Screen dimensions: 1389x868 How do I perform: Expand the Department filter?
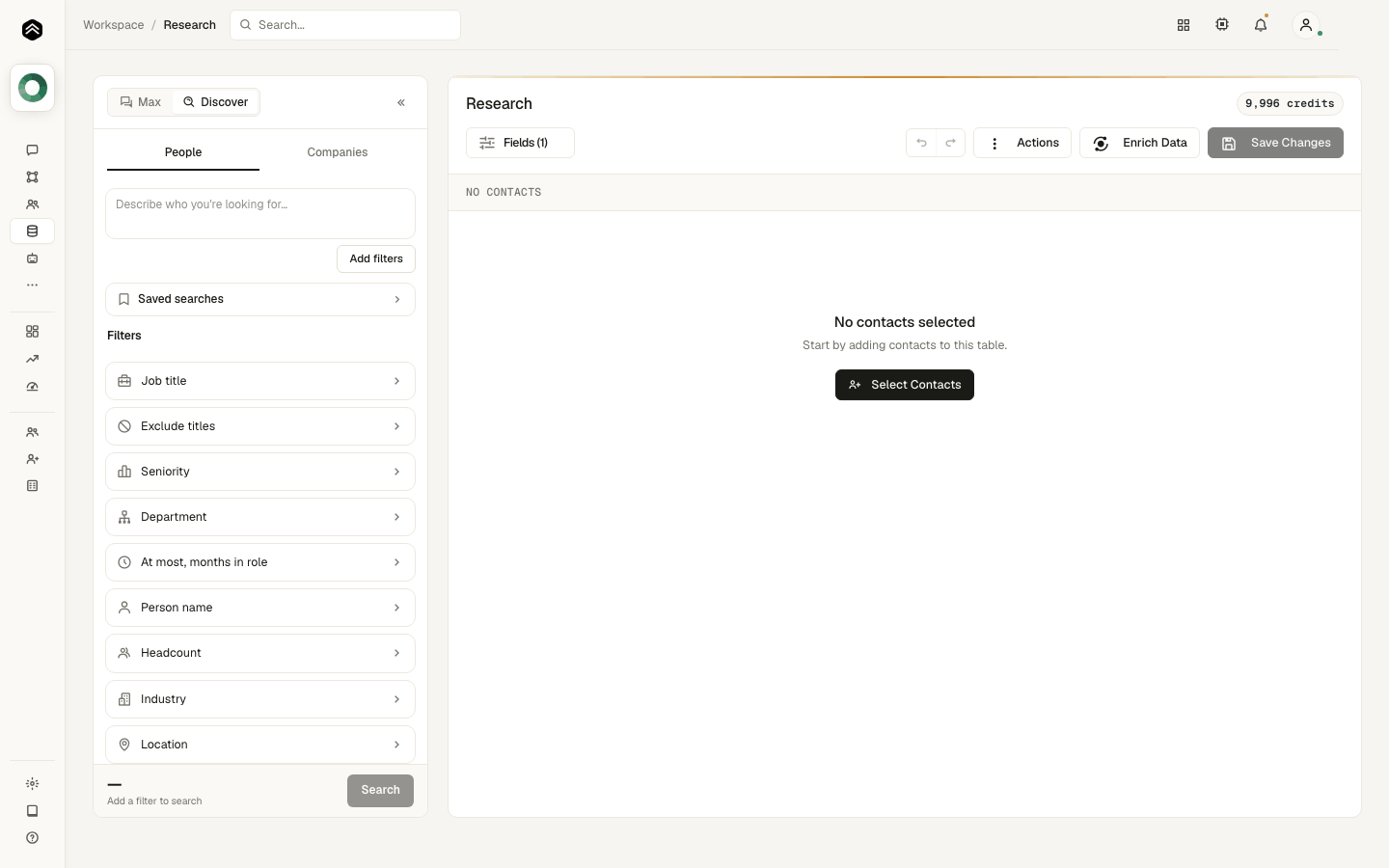point(260,517)
